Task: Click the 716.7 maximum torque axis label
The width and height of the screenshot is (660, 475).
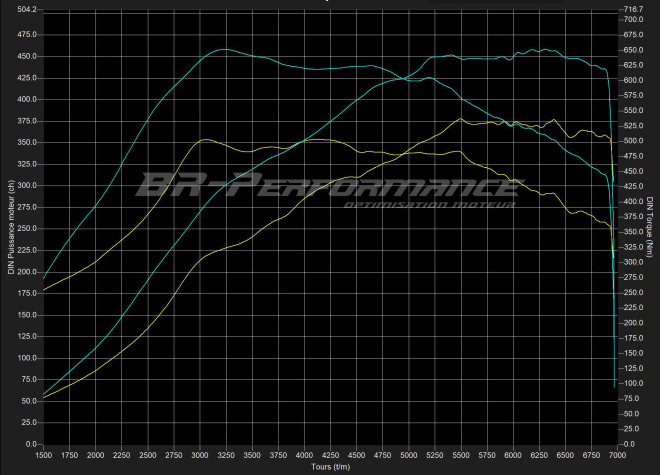Action: (x=633, y=9)
